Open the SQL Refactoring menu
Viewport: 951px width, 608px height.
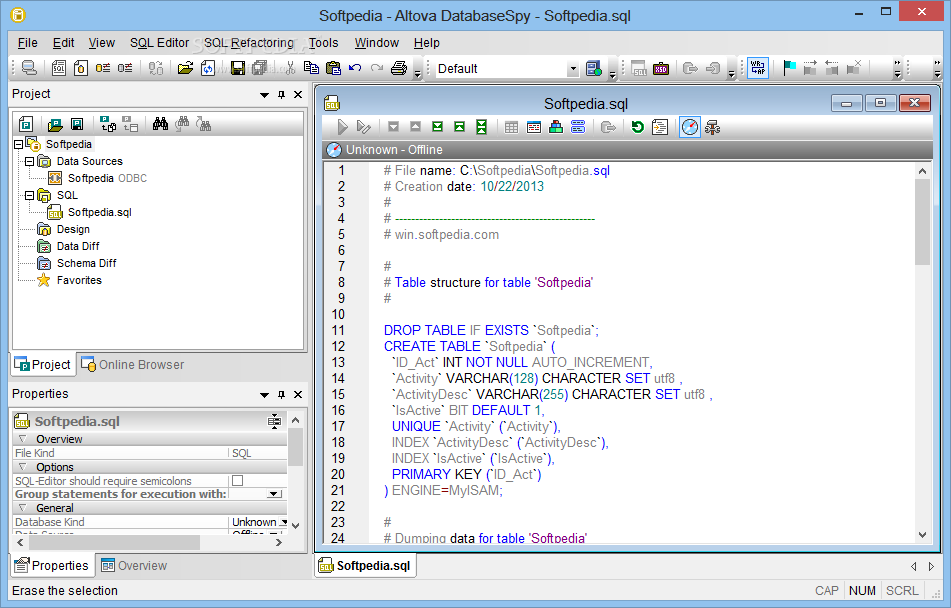249,43
